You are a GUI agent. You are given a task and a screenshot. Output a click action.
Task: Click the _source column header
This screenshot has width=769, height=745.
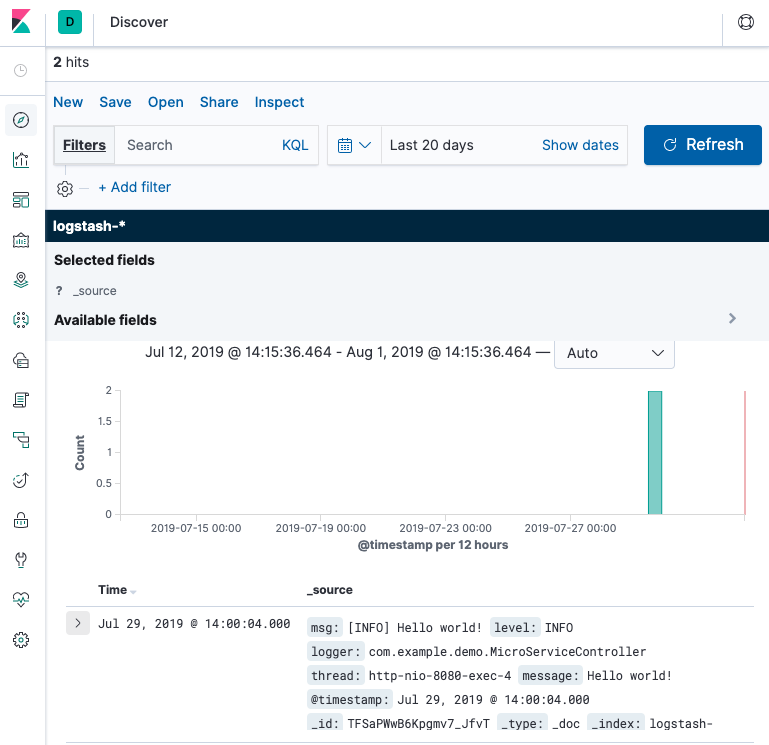coord(330,590)
